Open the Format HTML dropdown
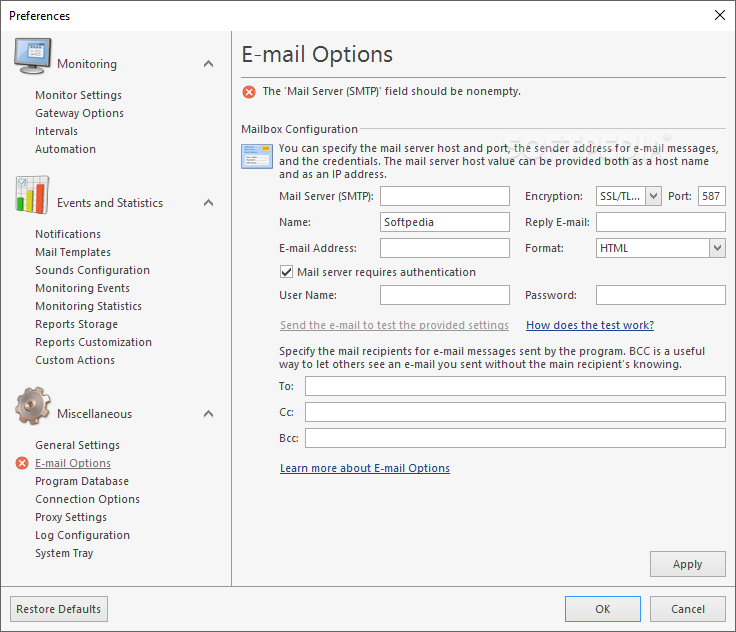736x632 pixels. (x=717, y=248)
